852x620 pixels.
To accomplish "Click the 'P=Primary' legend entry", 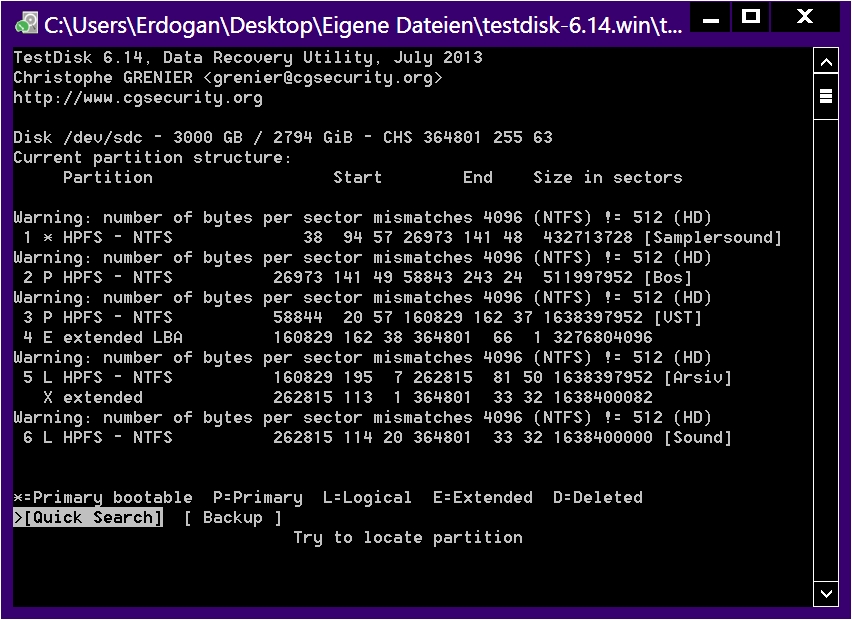I will click(x=258, y=497).
